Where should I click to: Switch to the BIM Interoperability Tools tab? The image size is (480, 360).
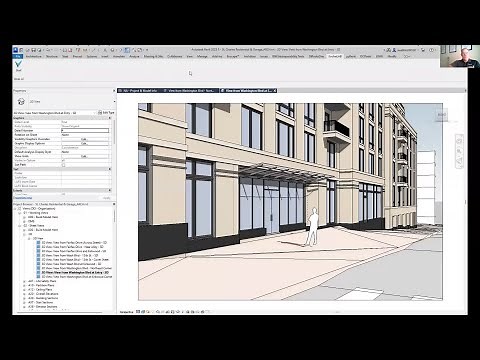tap(288, 56)
